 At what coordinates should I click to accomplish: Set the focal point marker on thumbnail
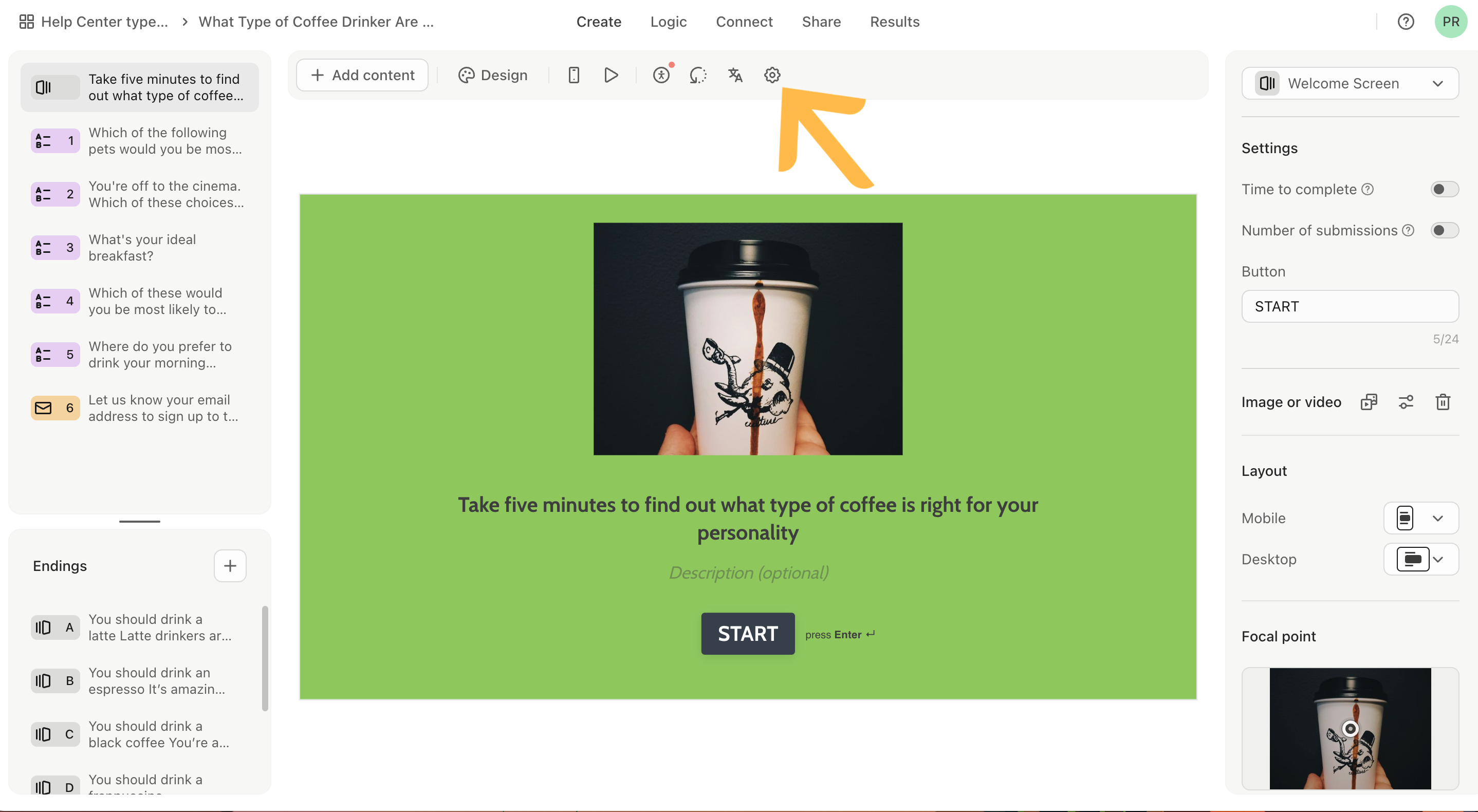(x=1351, y=729)
